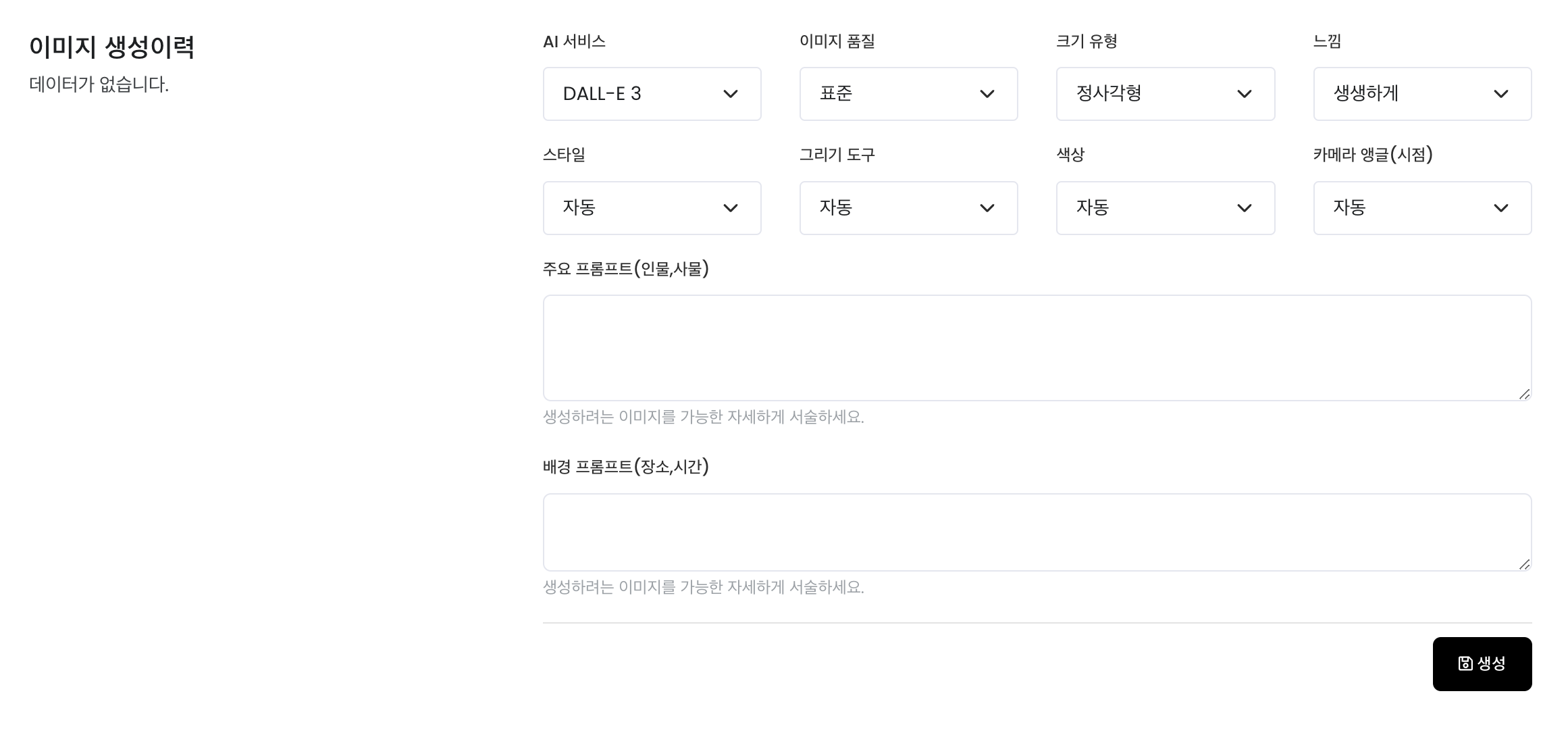The width and height of the screenshot is (1568, 731).
Task: Click the chevron arrow in AI 서비스 box
Action: tap(731, 94)
